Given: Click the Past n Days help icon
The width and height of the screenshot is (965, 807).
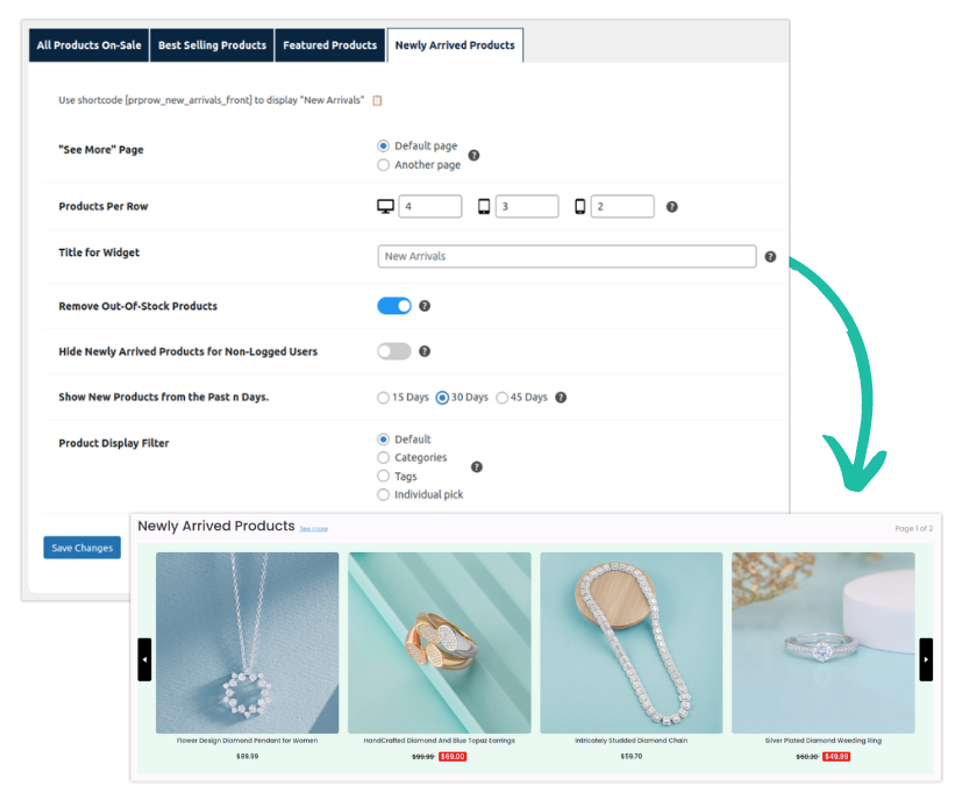Looking at the screenshot, I should 560,397.
